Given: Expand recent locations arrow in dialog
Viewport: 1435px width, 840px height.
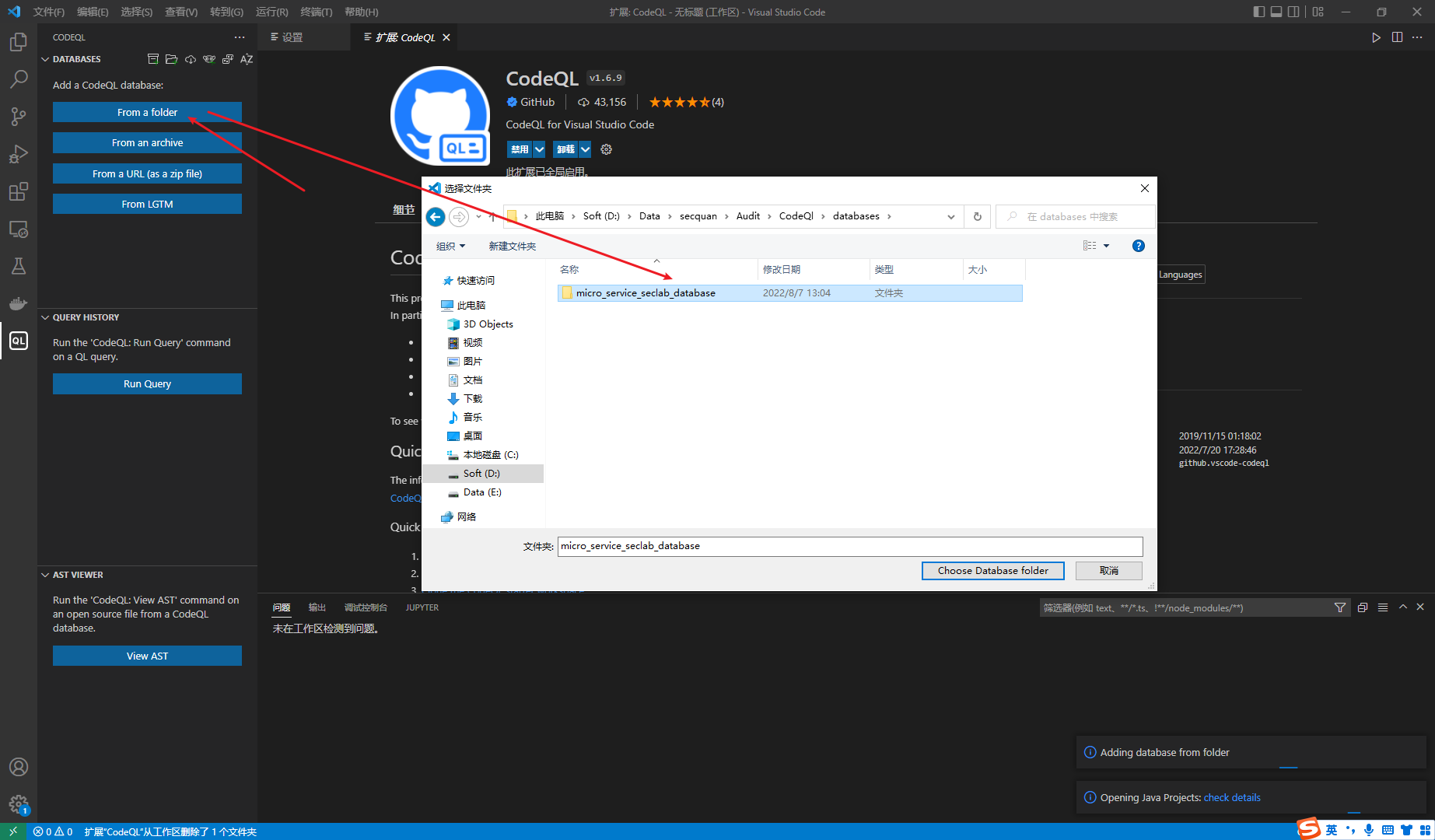Looking at the screenshot, I should coord(478,217).
